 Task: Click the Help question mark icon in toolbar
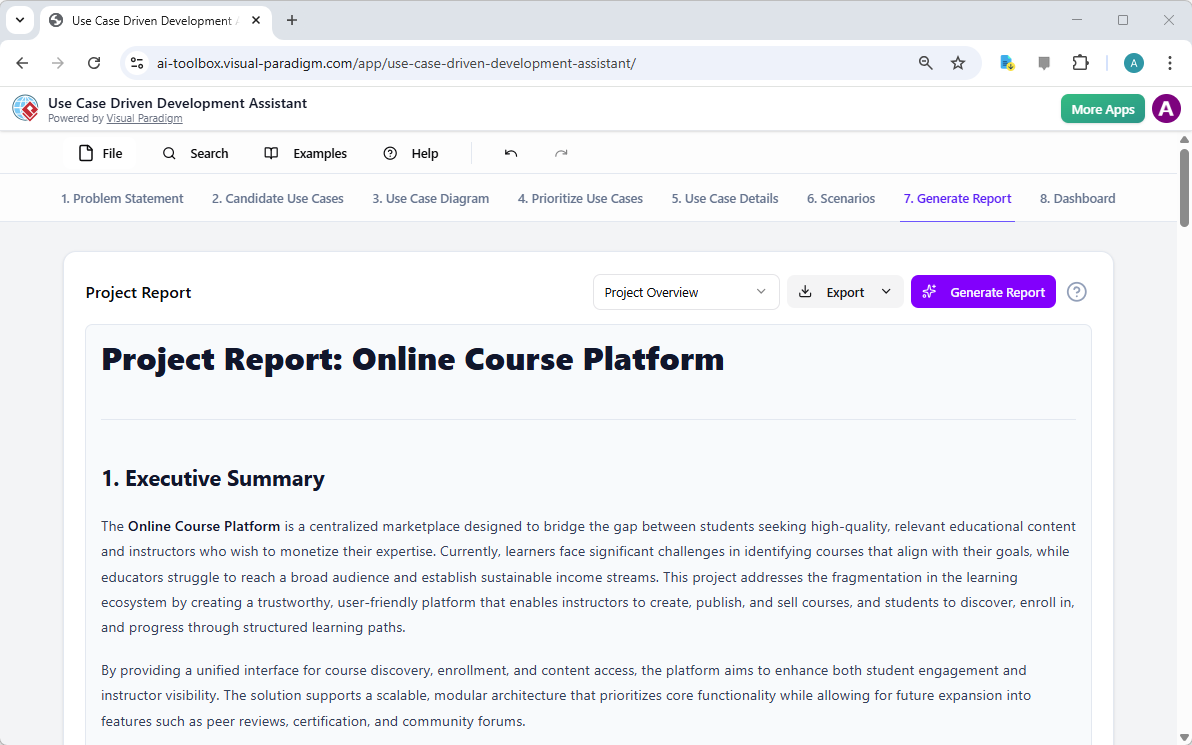390,153
